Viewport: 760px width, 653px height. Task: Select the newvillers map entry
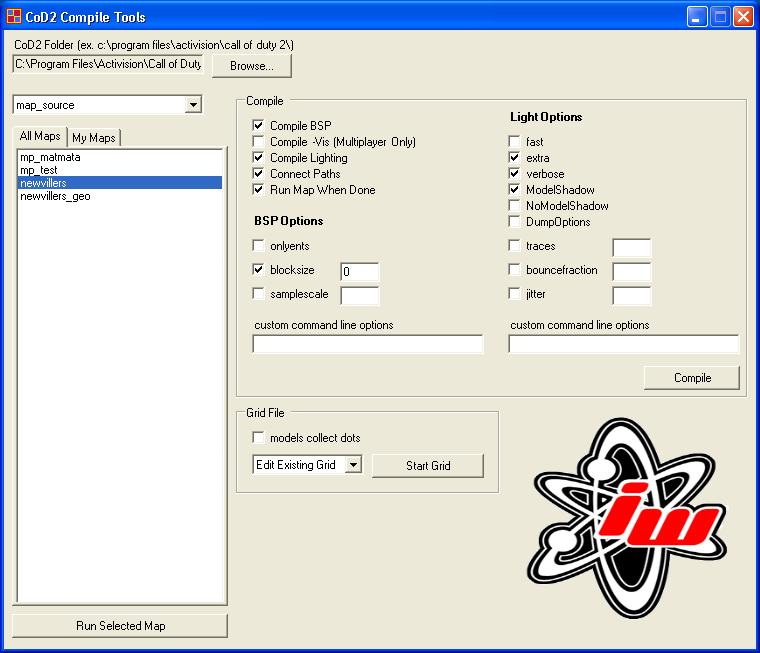pyautogui.click(x=120, y=183)
